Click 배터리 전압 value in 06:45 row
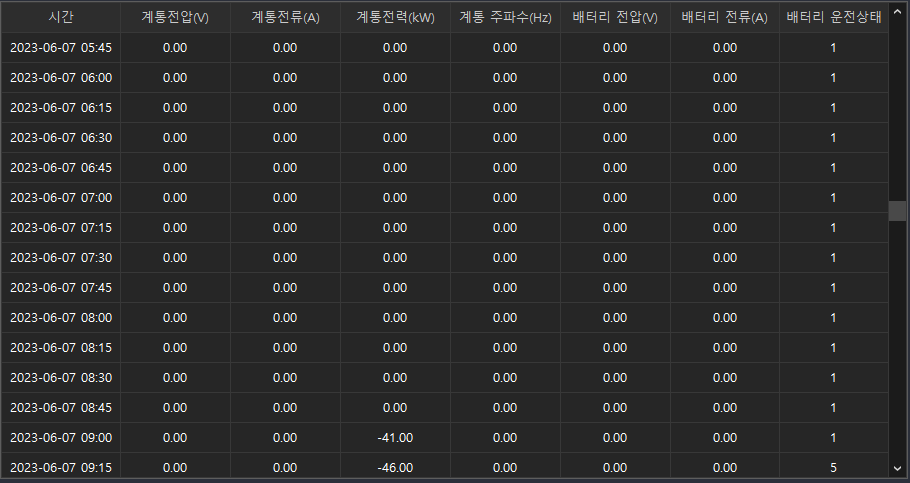The width and height of the screenshot is (910, 483). pyautogui.click(x=615, y=168)
